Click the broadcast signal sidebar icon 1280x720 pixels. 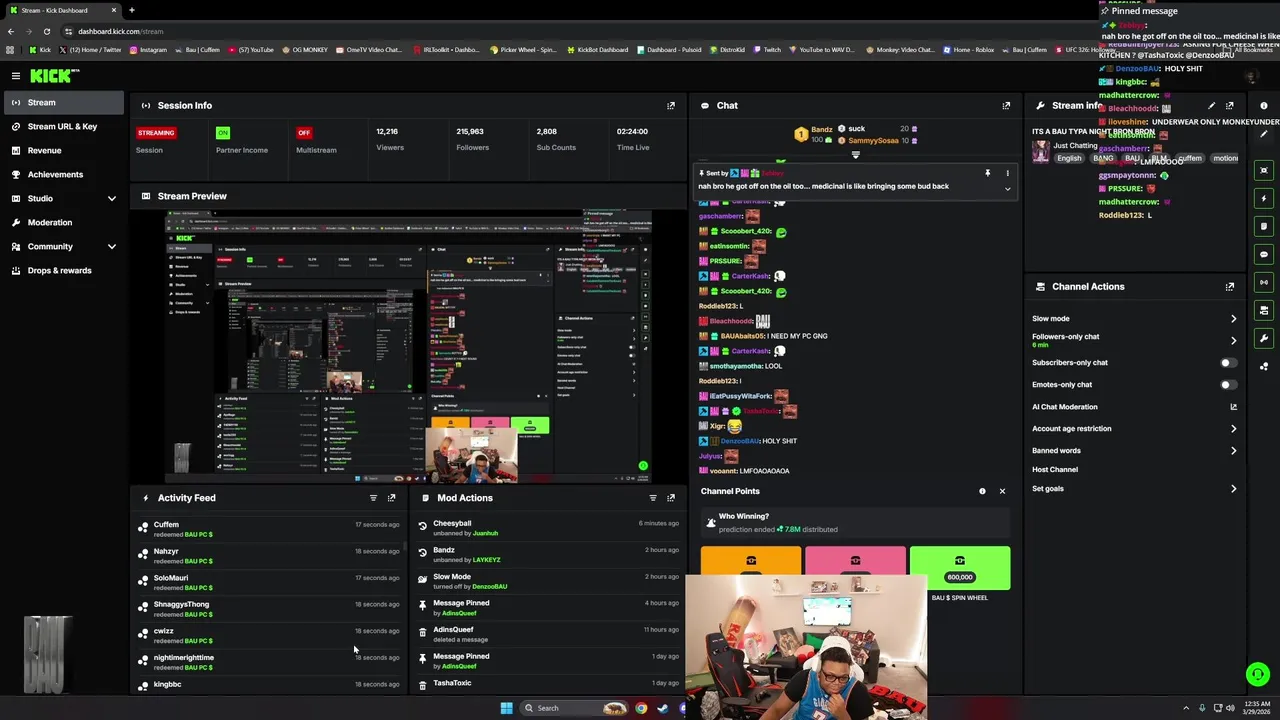pos(1264,282)
